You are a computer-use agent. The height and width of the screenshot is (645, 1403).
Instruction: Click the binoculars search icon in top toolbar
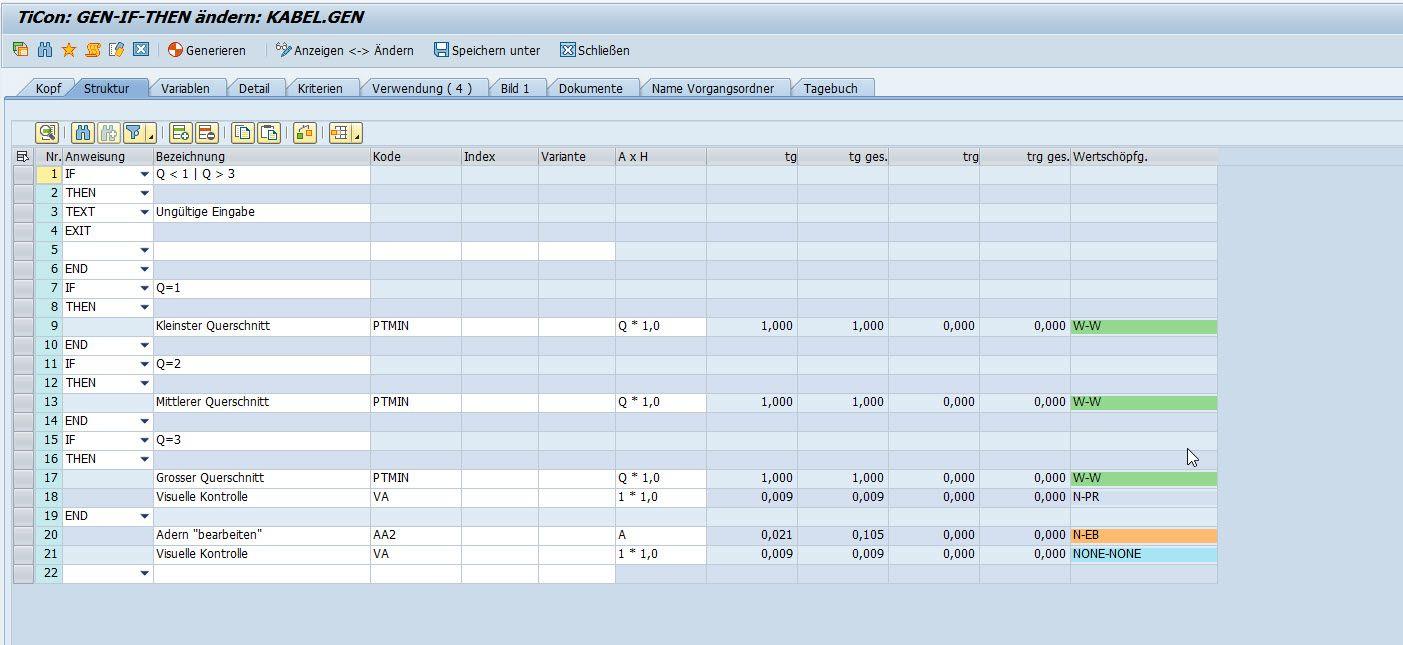coord(45,50)
